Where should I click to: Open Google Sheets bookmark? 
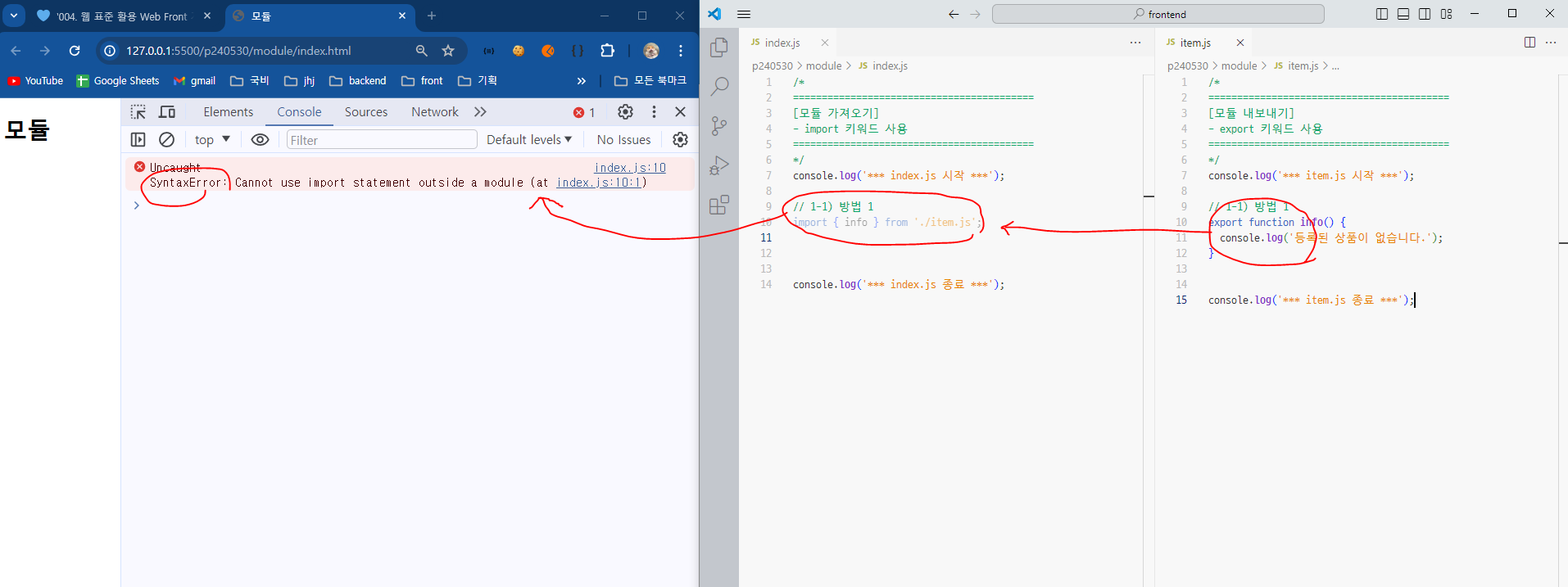(x=118, y=81)
